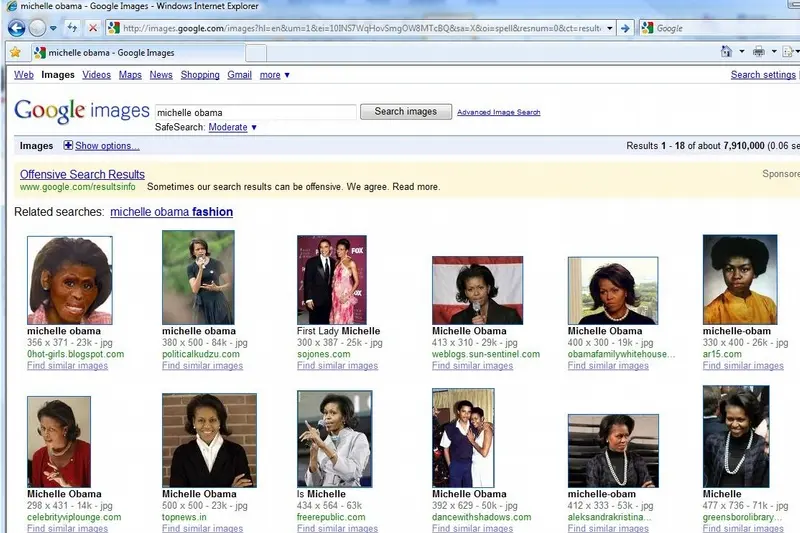Screen dimensions: 800x533
Task: Open the celebrityviplounge.com image thumbnail
Action: [x=59, y=442]
